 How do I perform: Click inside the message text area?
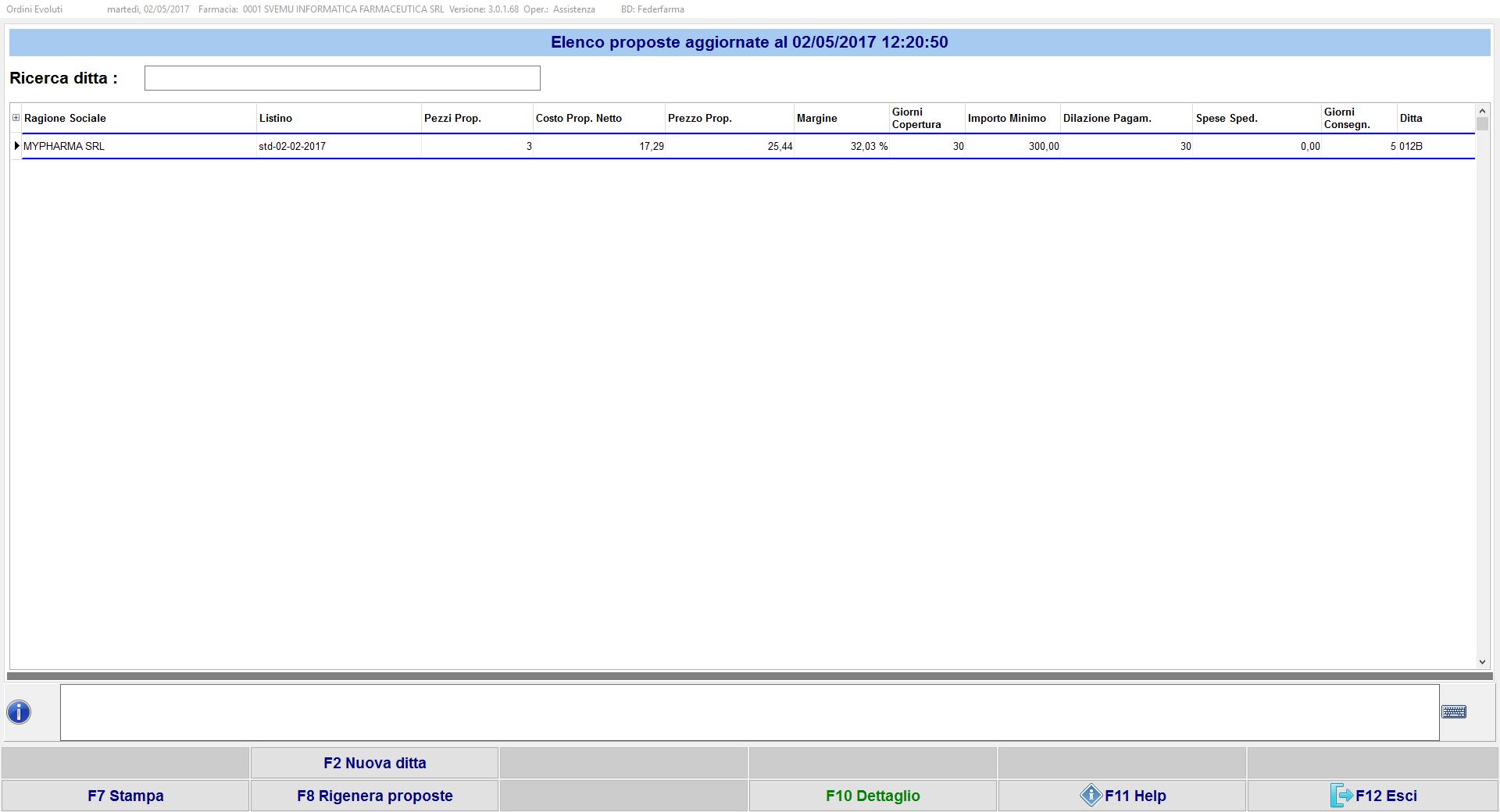coord(748,712)
